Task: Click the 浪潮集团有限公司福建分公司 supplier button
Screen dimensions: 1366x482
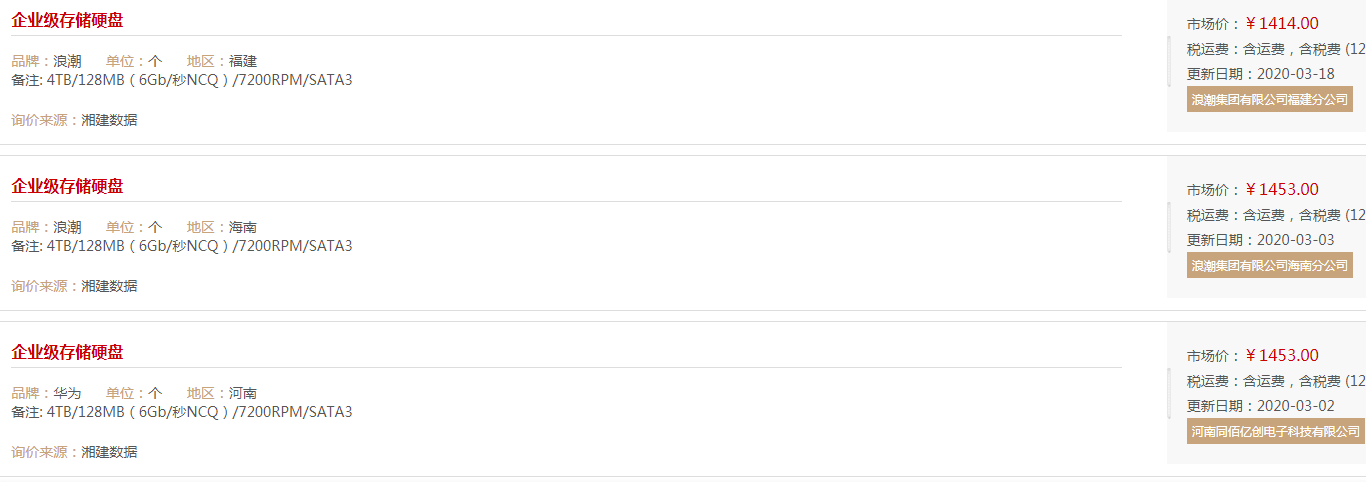Action: click(x=1270, y=99)
